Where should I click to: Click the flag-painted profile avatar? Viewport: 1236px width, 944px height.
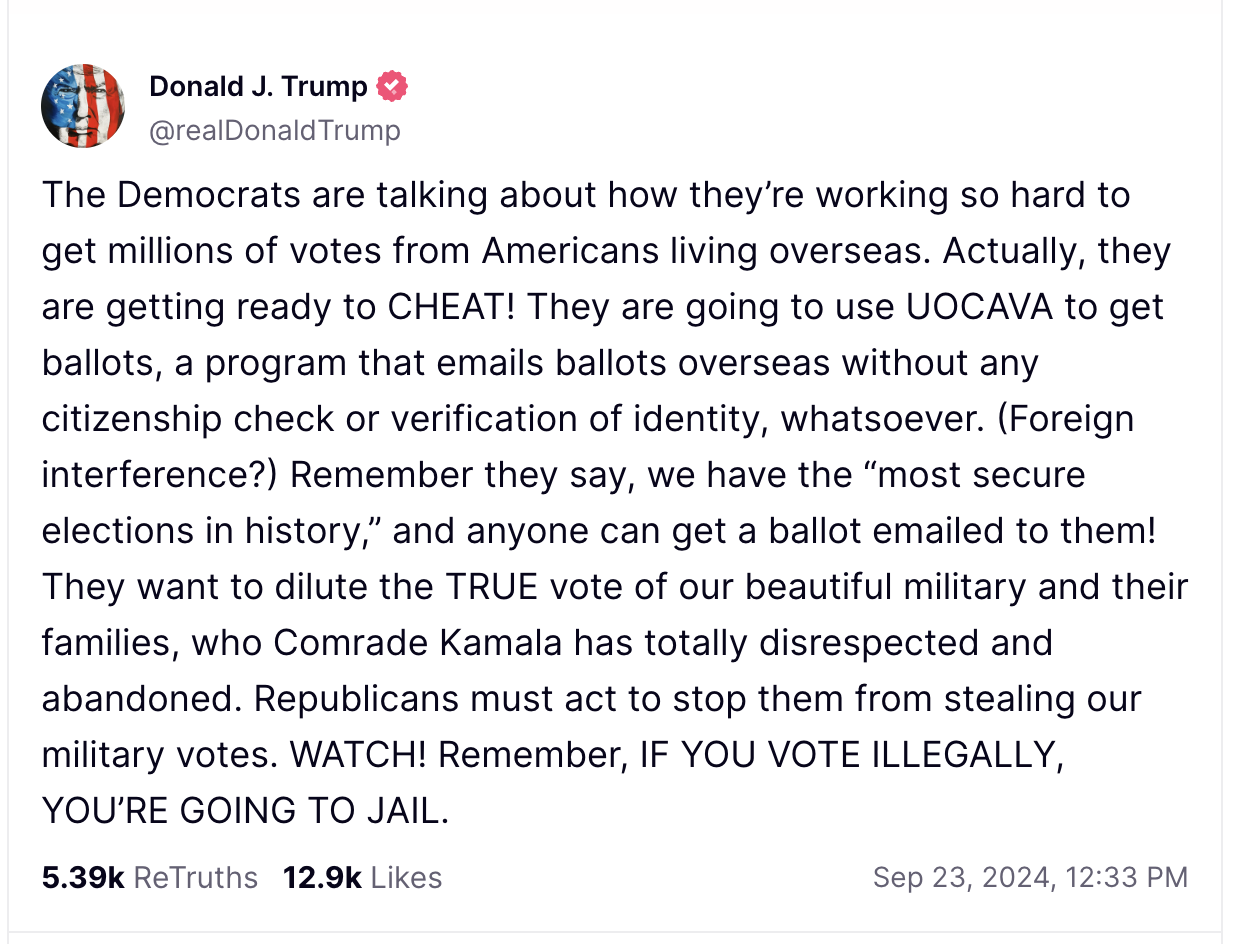coord(83,106)
